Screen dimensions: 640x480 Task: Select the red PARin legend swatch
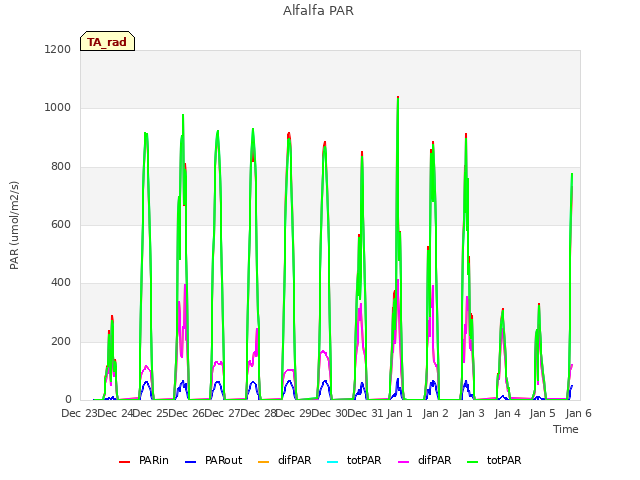124,461
